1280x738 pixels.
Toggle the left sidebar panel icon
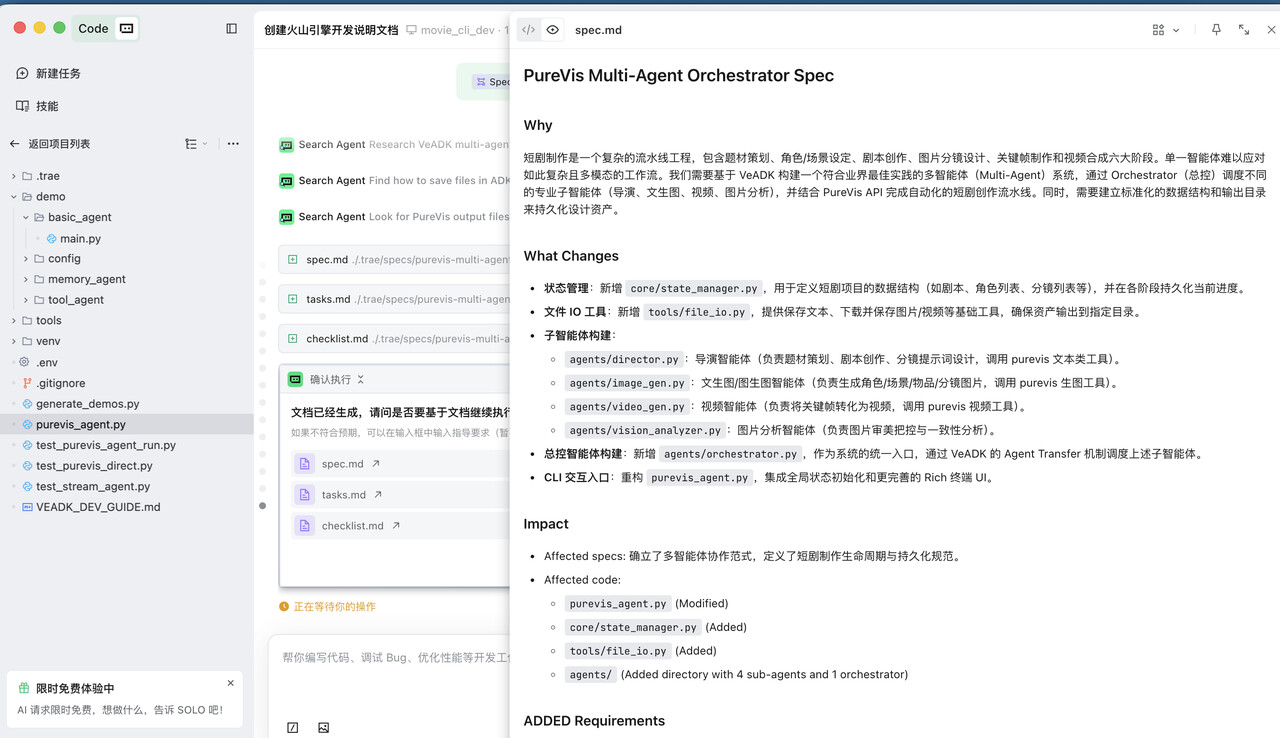(232, 29)
